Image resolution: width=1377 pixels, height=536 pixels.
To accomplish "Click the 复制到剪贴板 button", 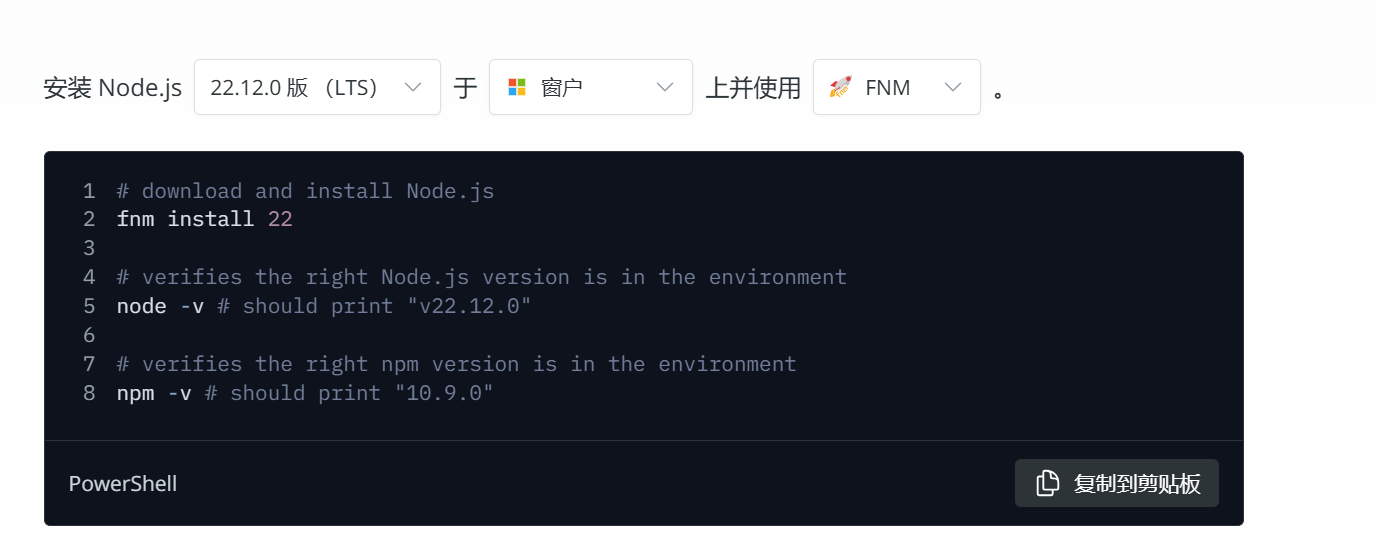I will (1117, 483).
